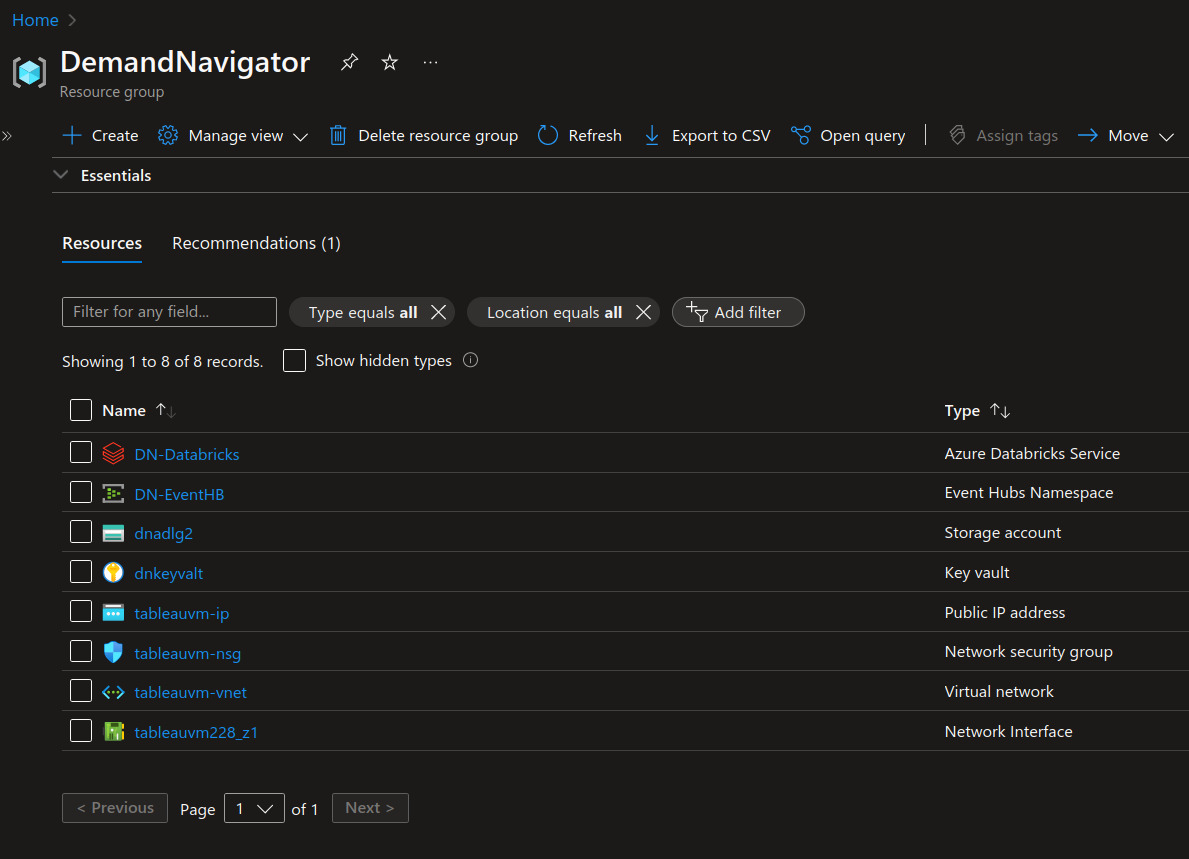Check the DN-EventHB row checkbox
This screenshot has width=1189, height=859.
pos(80,492)
